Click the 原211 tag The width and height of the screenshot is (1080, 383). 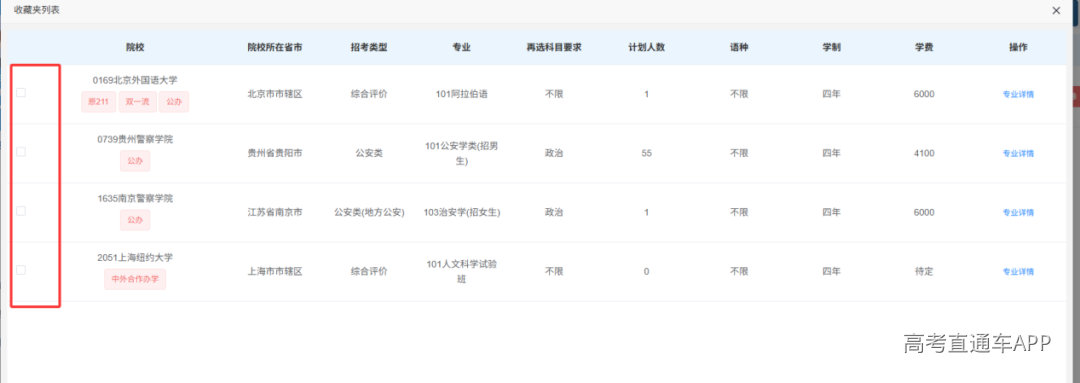click(98, 102)
